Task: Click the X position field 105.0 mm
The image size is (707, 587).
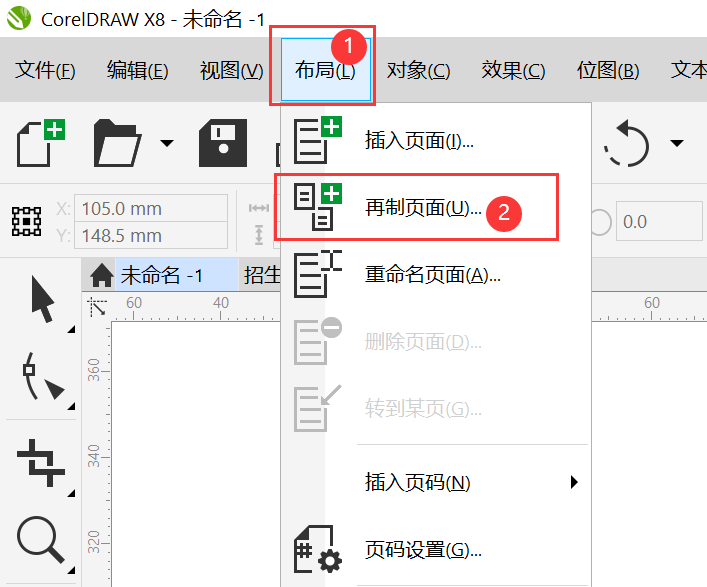Action: [151, 208]
